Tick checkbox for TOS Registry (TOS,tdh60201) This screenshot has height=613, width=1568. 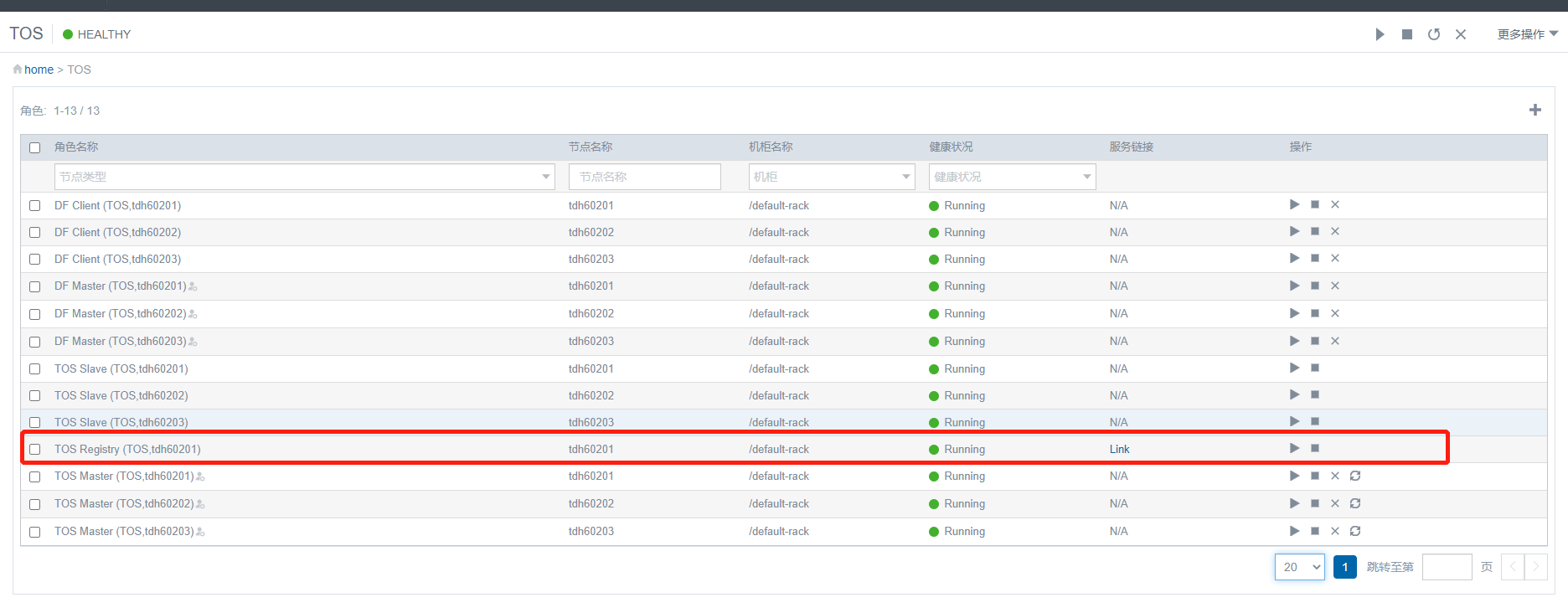pyautogui.click(x=35, y=450)
